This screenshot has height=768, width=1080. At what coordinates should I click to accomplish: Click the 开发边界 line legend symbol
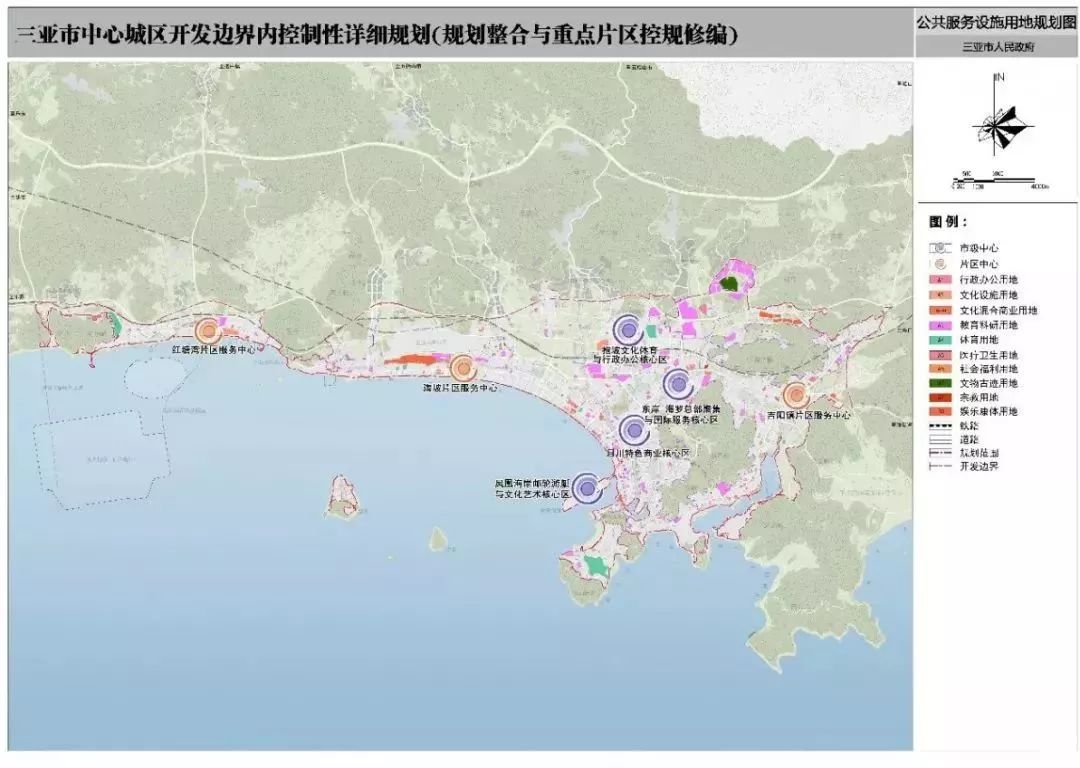coord(940,466)
